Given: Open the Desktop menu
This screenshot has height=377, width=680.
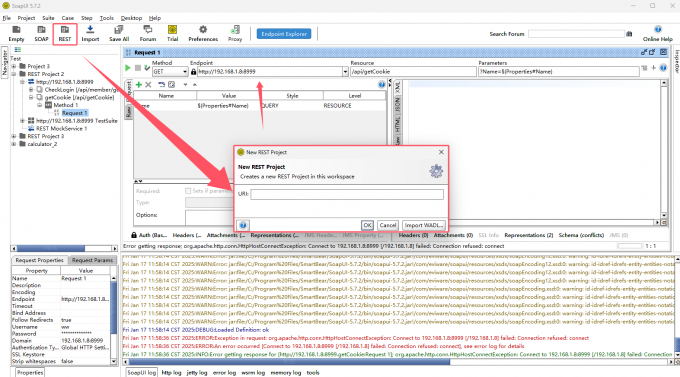Looking at the screenshot, I should click(x=131, y=18).
